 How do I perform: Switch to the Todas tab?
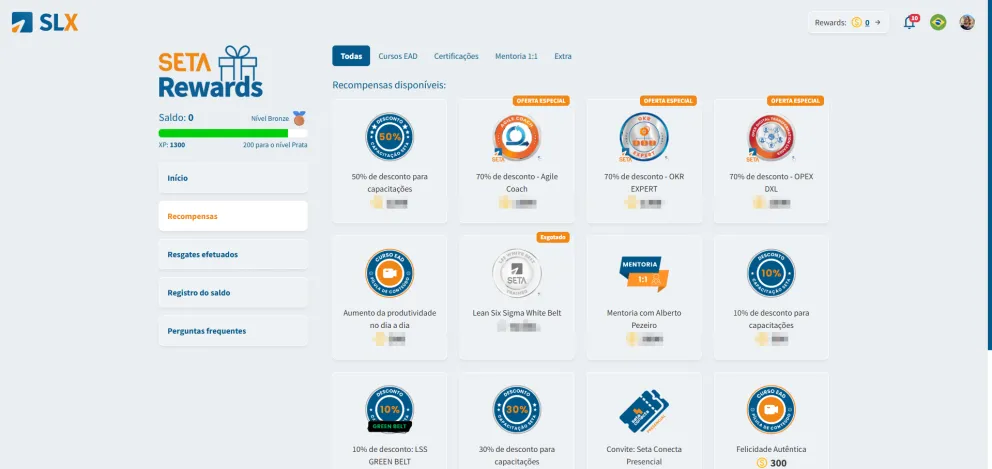pyautogui.click(x=351, y=56)
